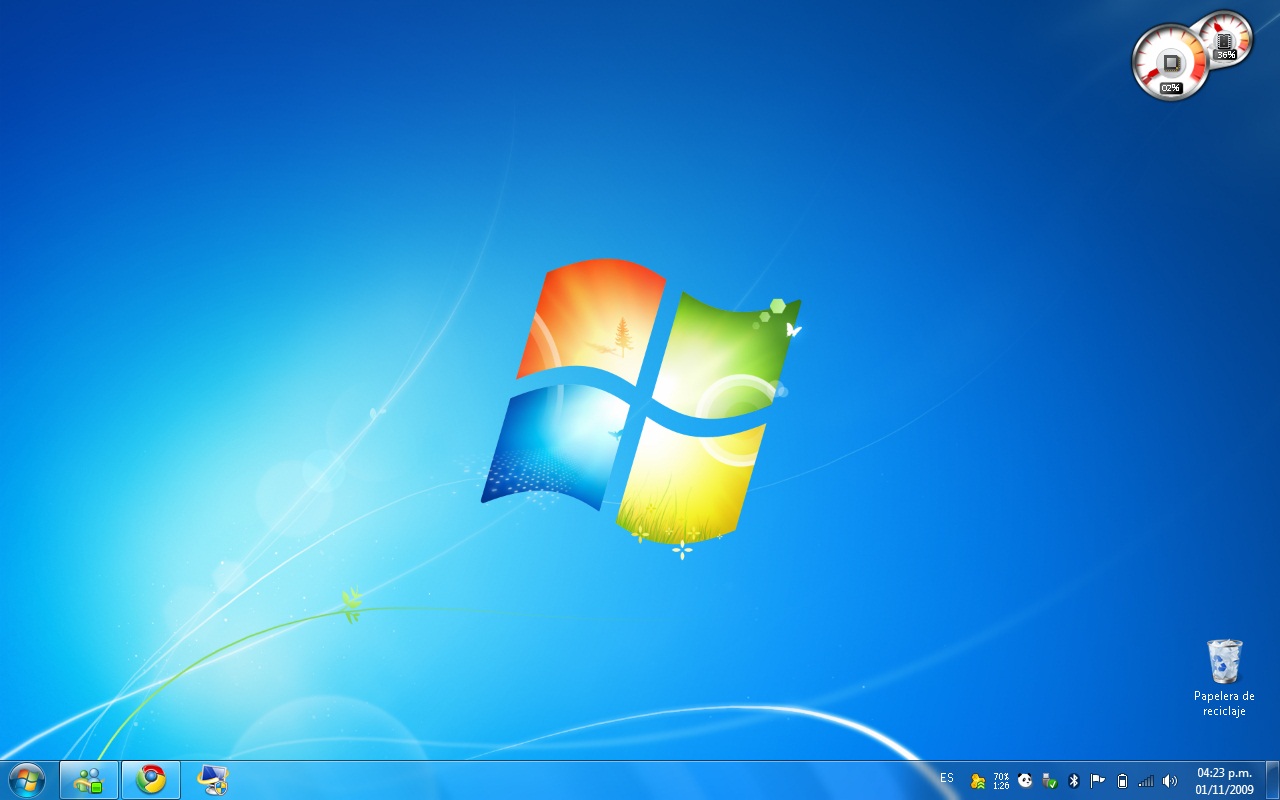Click the Show desktop button at taskbar end
This screenshot has width=1280, height=800.
pos(1272,780)
